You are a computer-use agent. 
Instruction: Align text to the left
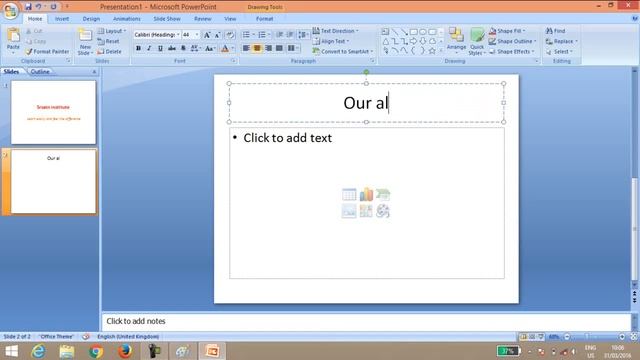point(246,48)
